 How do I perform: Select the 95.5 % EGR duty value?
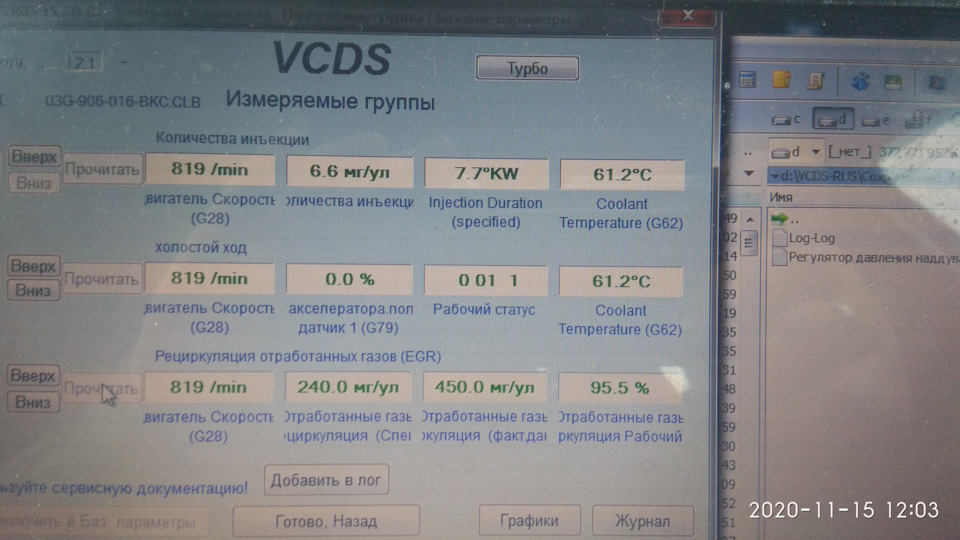point(620,388)
